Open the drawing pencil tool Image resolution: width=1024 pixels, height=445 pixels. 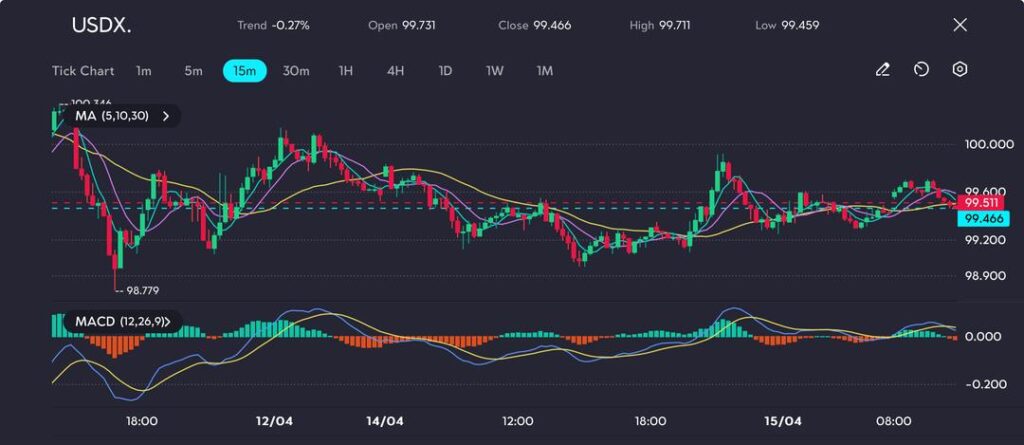[x=882, y=70]
